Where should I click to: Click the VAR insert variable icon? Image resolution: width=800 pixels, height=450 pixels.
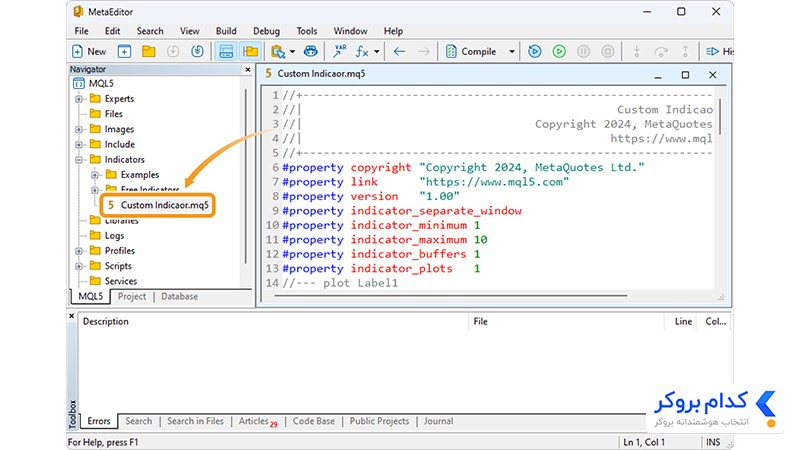(x=339, y=52)
